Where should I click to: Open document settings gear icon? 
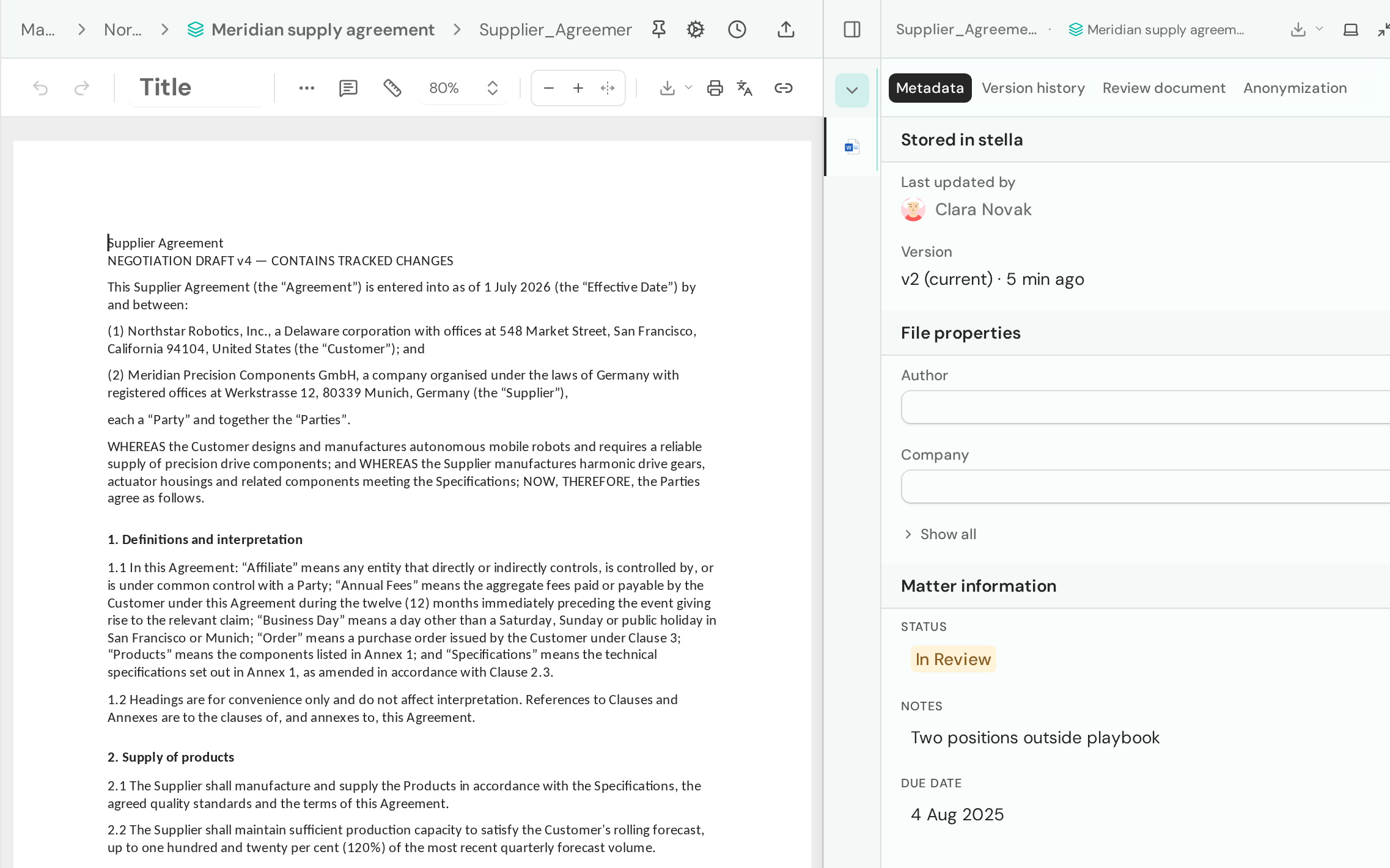coord(695,29)
